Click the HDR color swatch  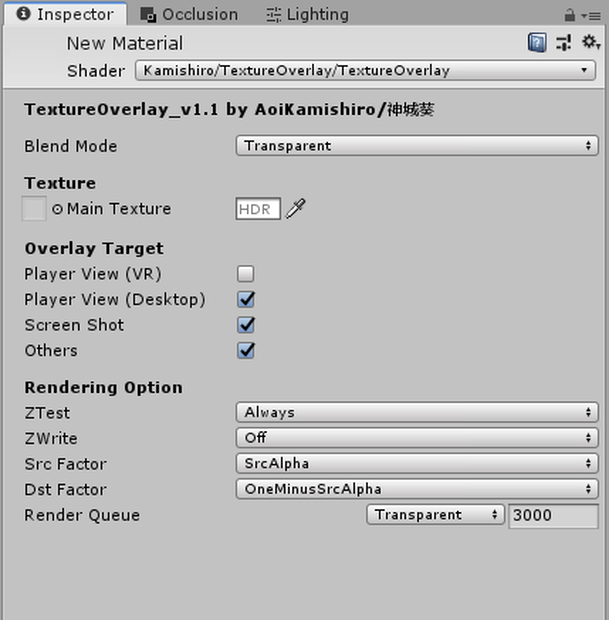(x=258, y=208)
